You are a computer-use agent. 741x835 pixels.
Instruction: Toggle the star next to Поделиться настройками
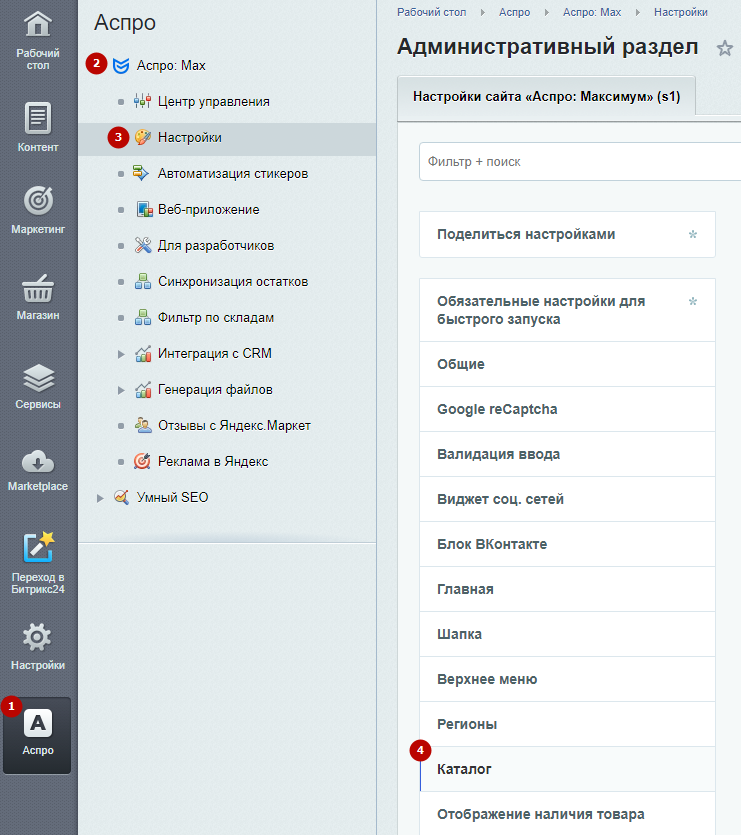(x=693, y=234)
